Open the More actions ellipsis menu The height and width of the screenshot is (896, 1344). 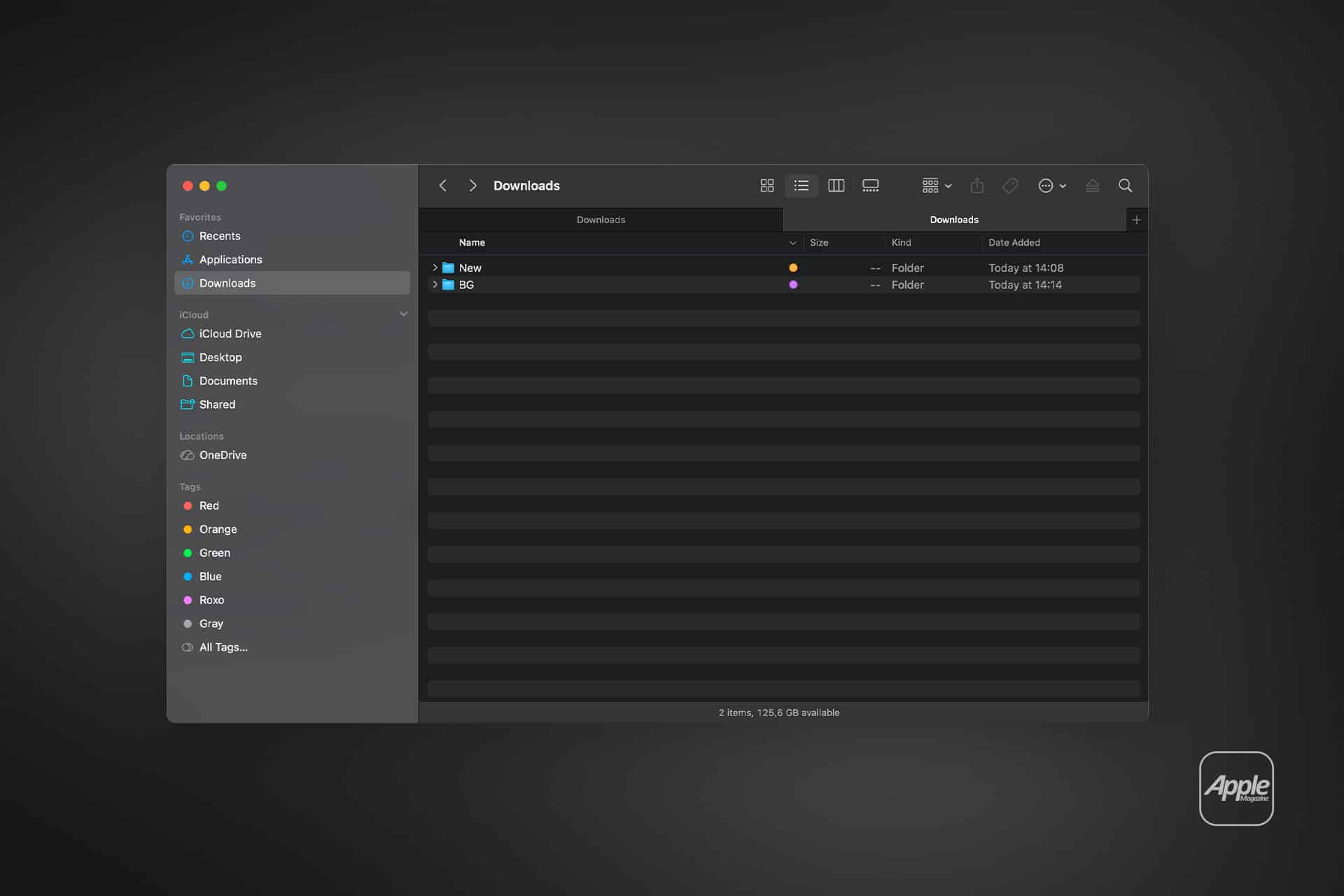pyautogui.click(x=1052, y=185)
